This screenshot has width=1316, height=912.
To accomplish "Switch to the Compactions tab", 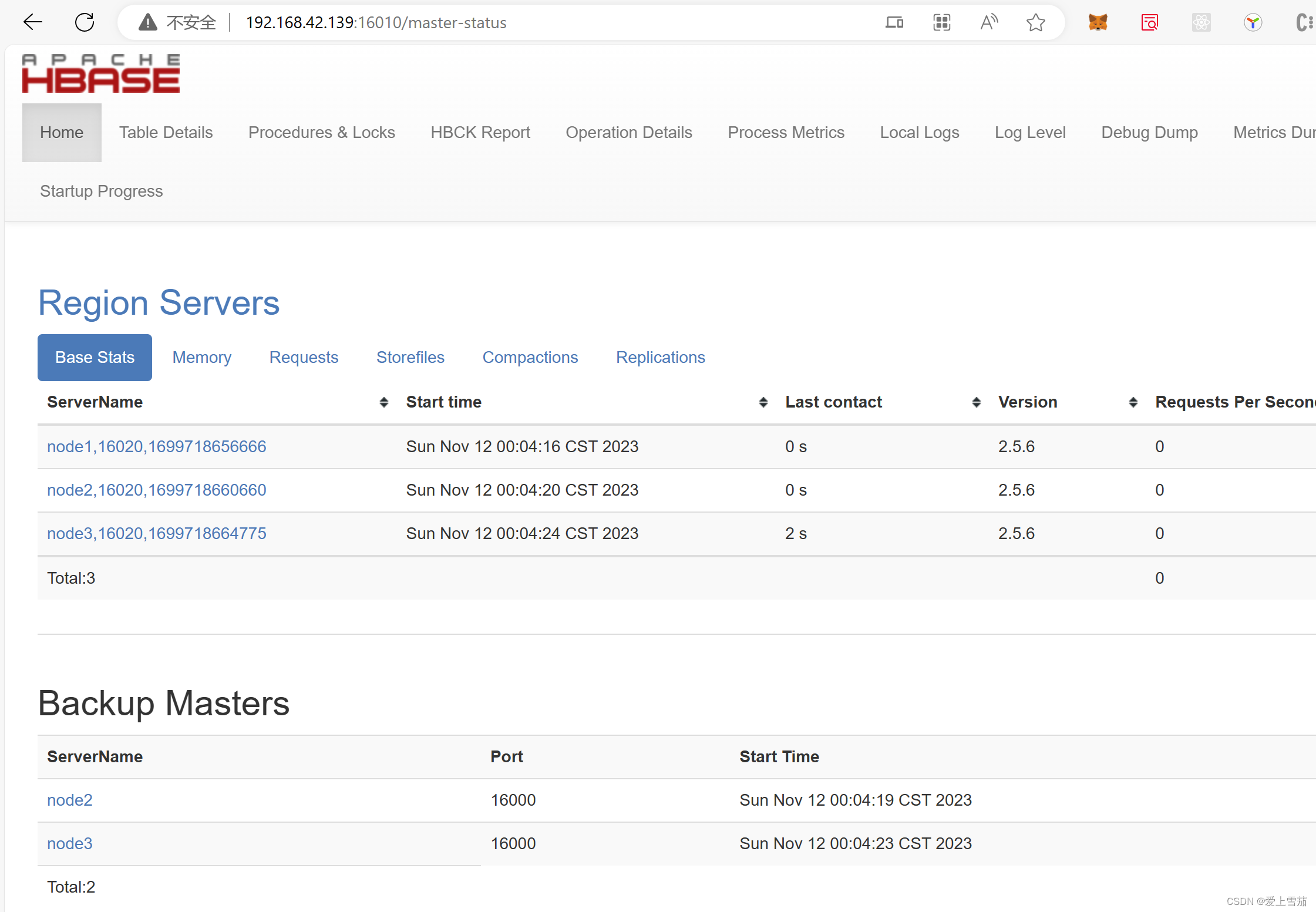I will pyautogui.click(x=530, y=357).
